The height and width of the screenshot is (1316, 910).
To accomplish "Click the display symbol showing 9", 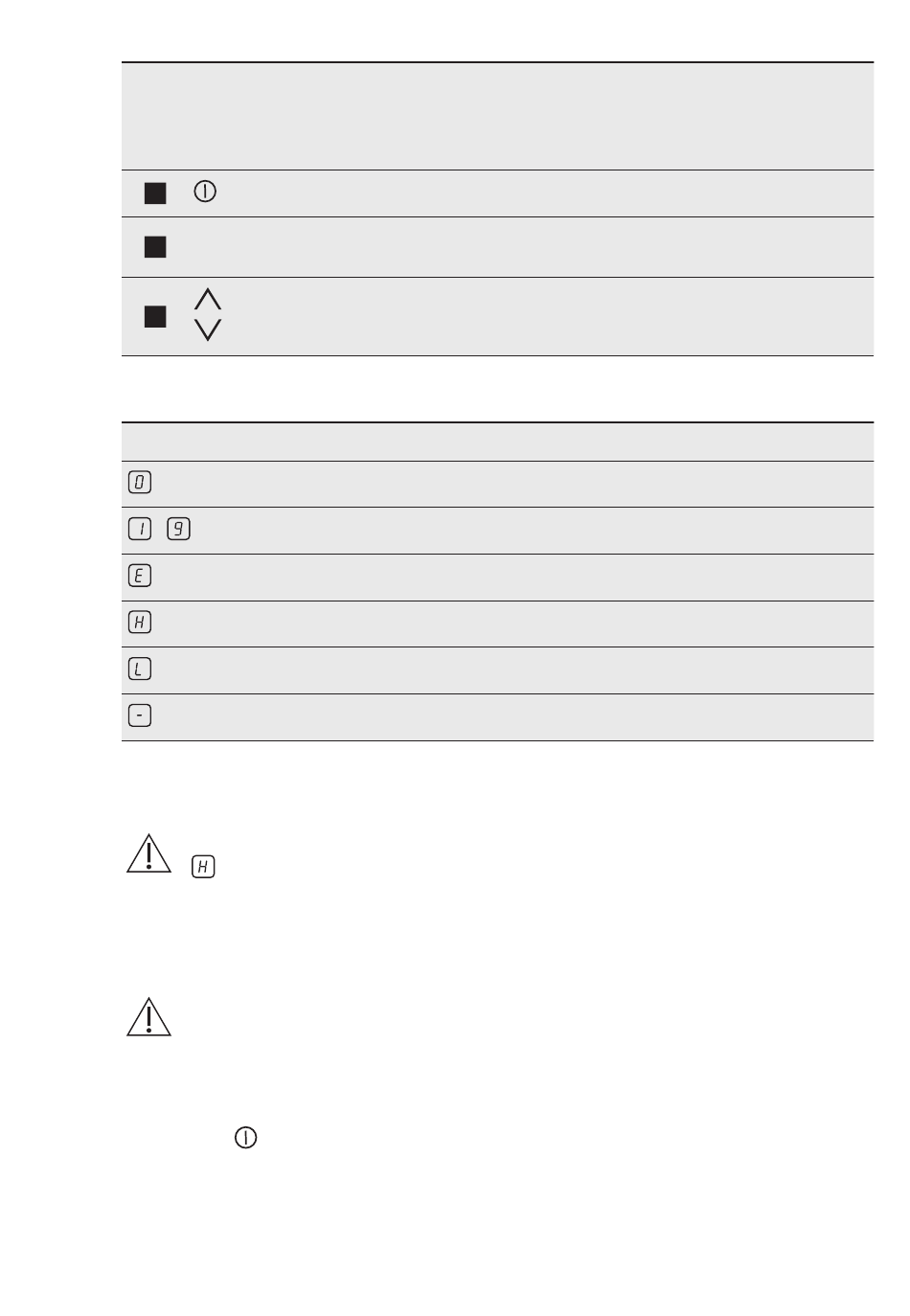I will (x=178, y=529).
